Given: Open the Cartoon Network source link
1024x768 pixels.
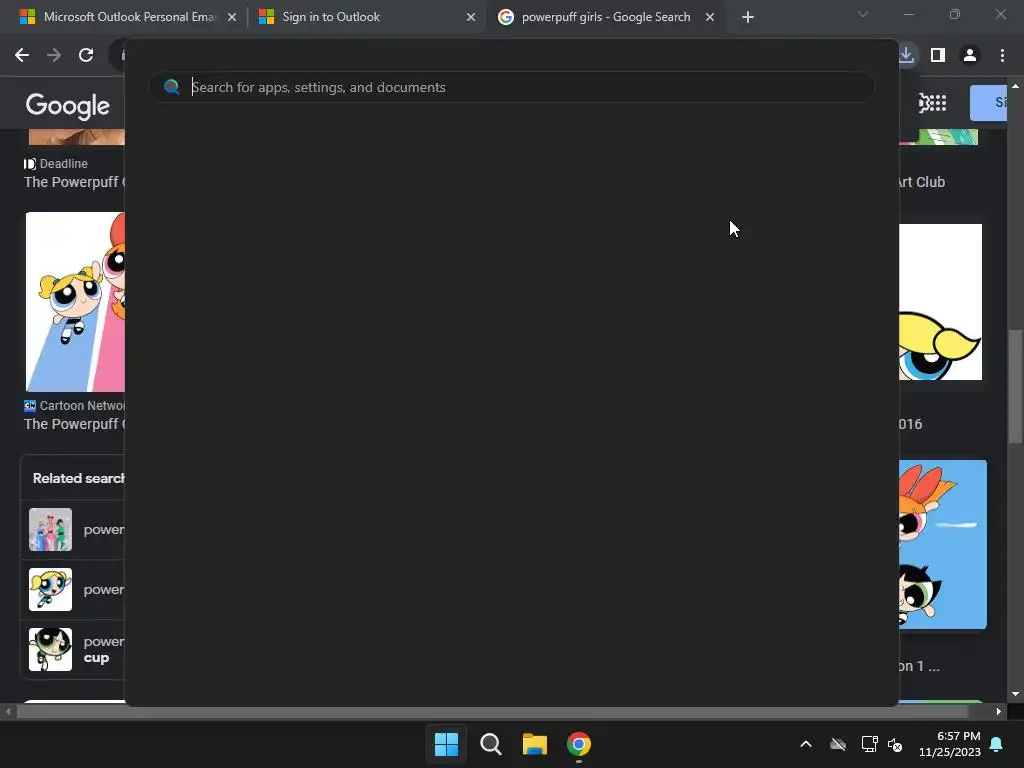Looking at the screenshot, I should (x=74, y=406).
